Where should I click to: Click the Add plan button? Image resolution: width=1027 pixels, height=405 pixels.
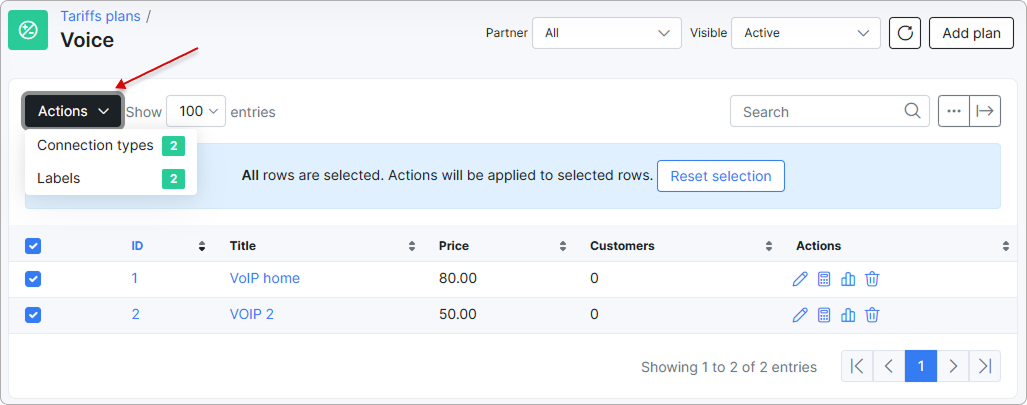[x=971, y=33]
